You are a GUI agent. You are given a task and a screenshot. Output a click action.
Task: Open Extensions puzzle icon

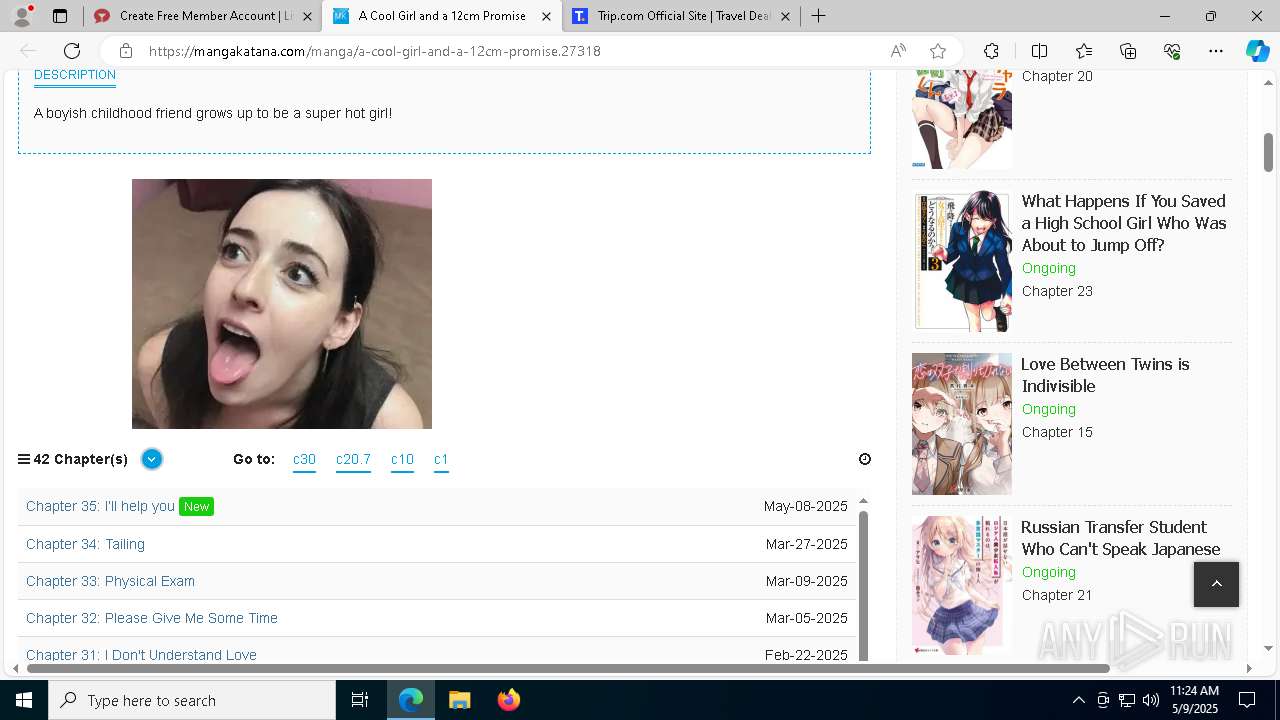(x=991, y=51)
